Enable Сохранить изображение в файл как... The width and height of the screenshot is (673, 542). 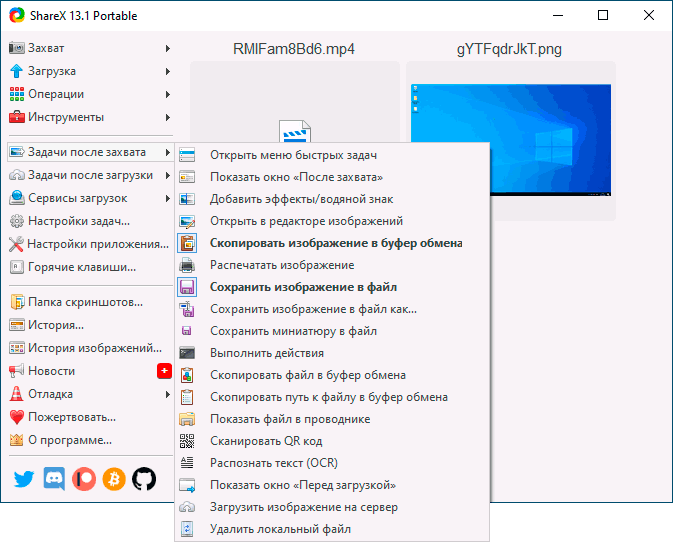point(332,309)
